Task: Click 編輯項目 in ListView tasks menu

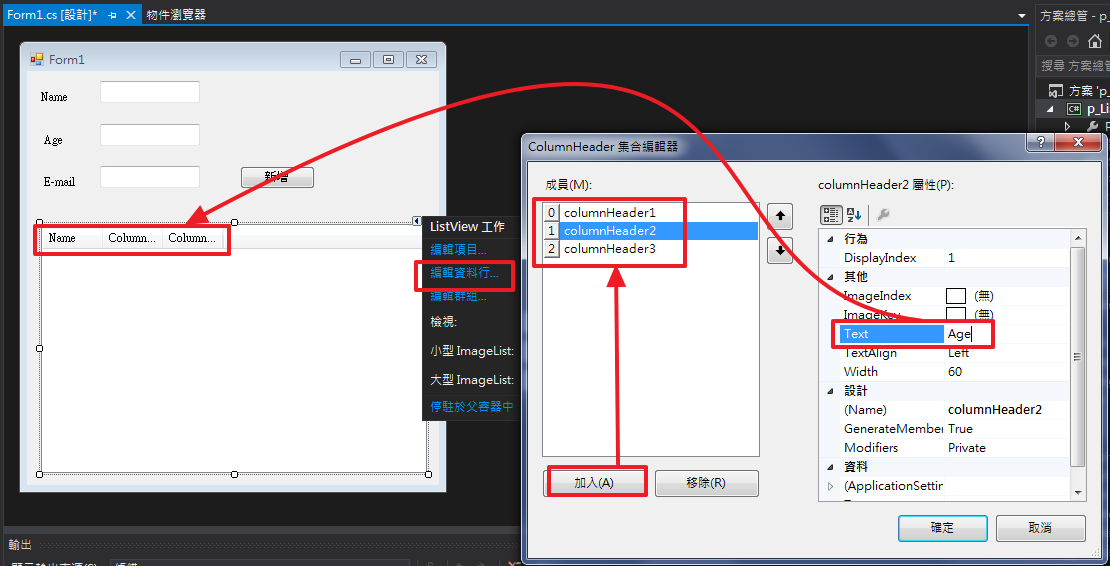Action: tap(458, 250)
